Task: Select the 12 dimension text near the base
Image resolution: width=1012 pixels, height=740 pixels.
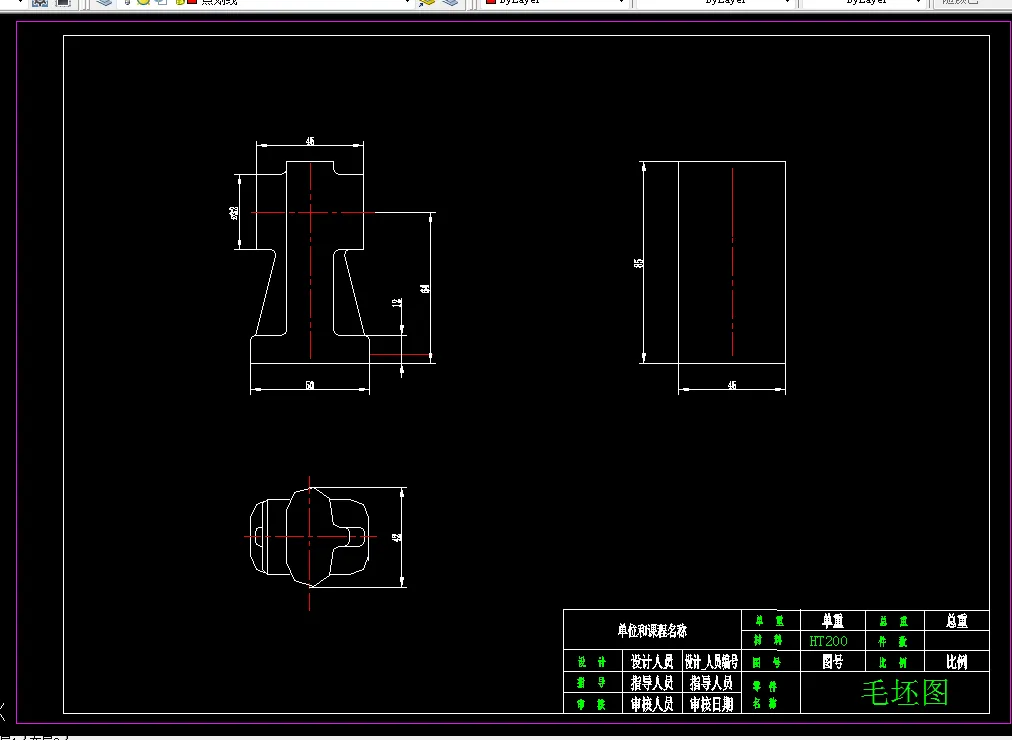Action: pos(397,302)
